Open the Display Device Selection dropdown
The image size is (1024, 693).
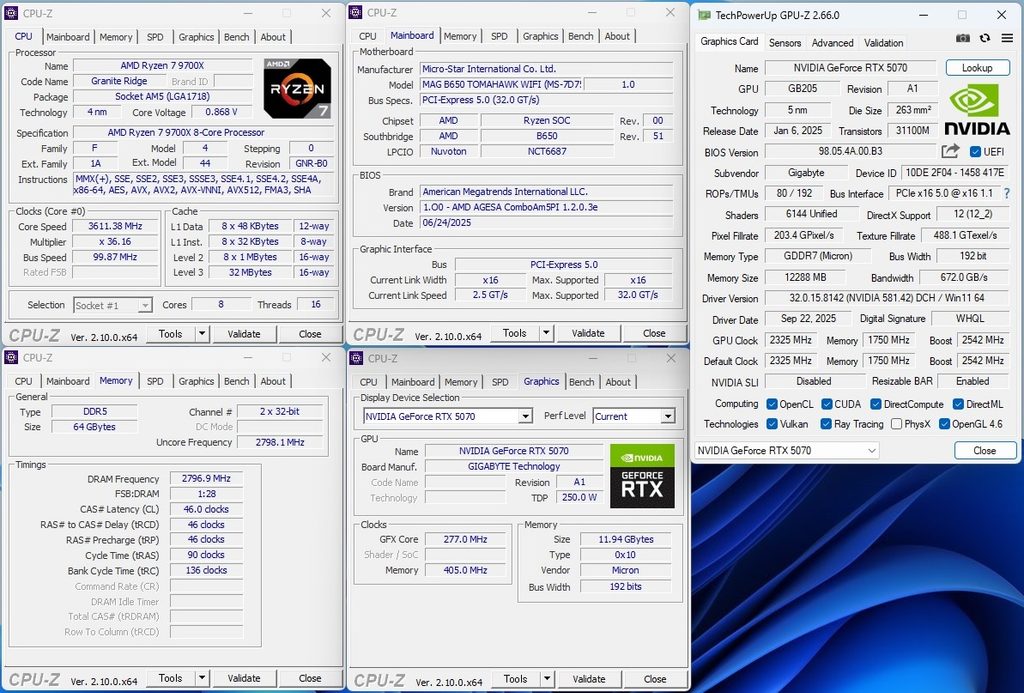[x=525, y=416]
